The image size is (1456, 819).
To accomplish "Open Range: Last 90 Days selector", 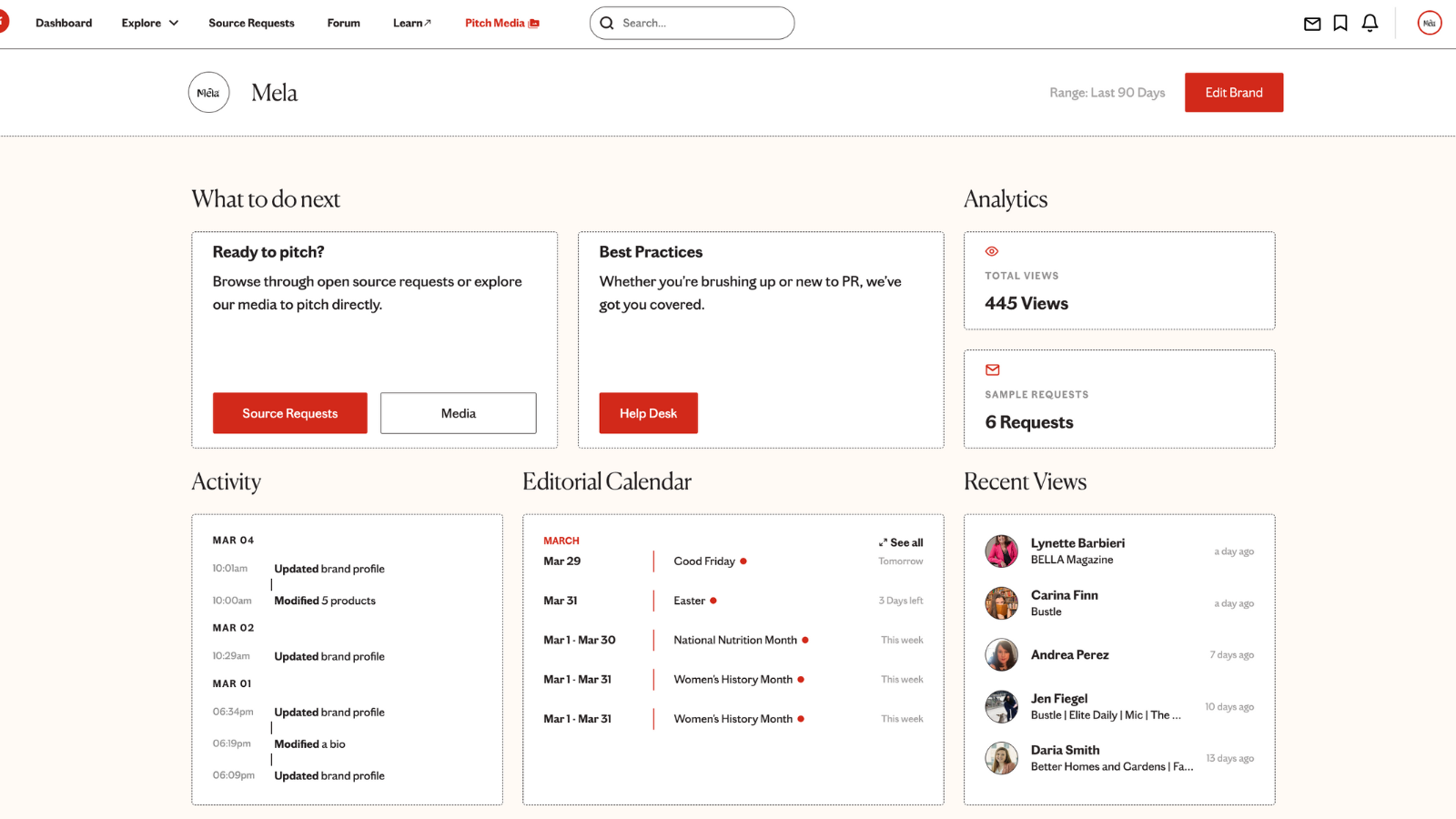I will [x=1107, y=92].
